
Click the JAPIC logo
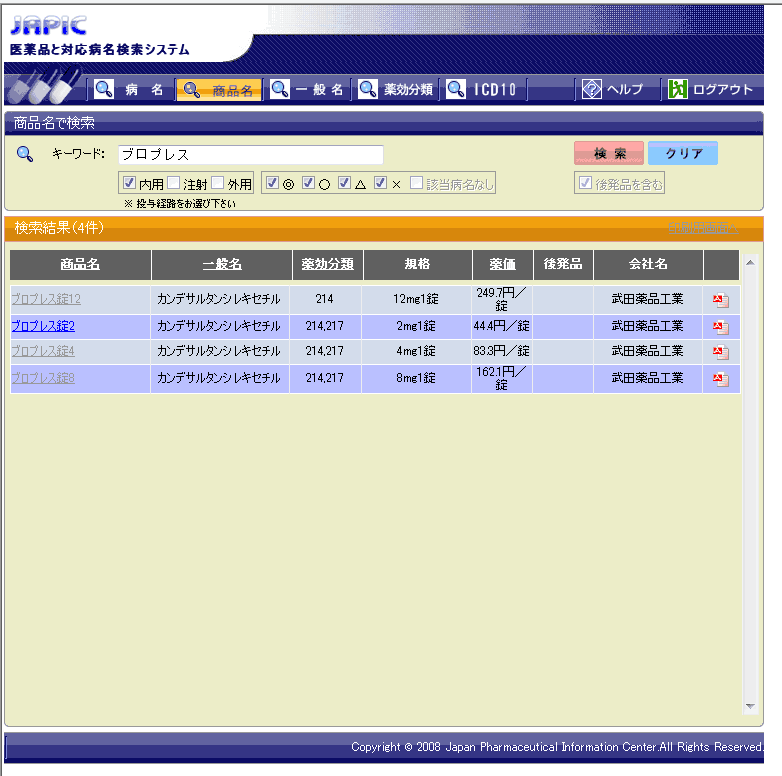pos(48,26)
